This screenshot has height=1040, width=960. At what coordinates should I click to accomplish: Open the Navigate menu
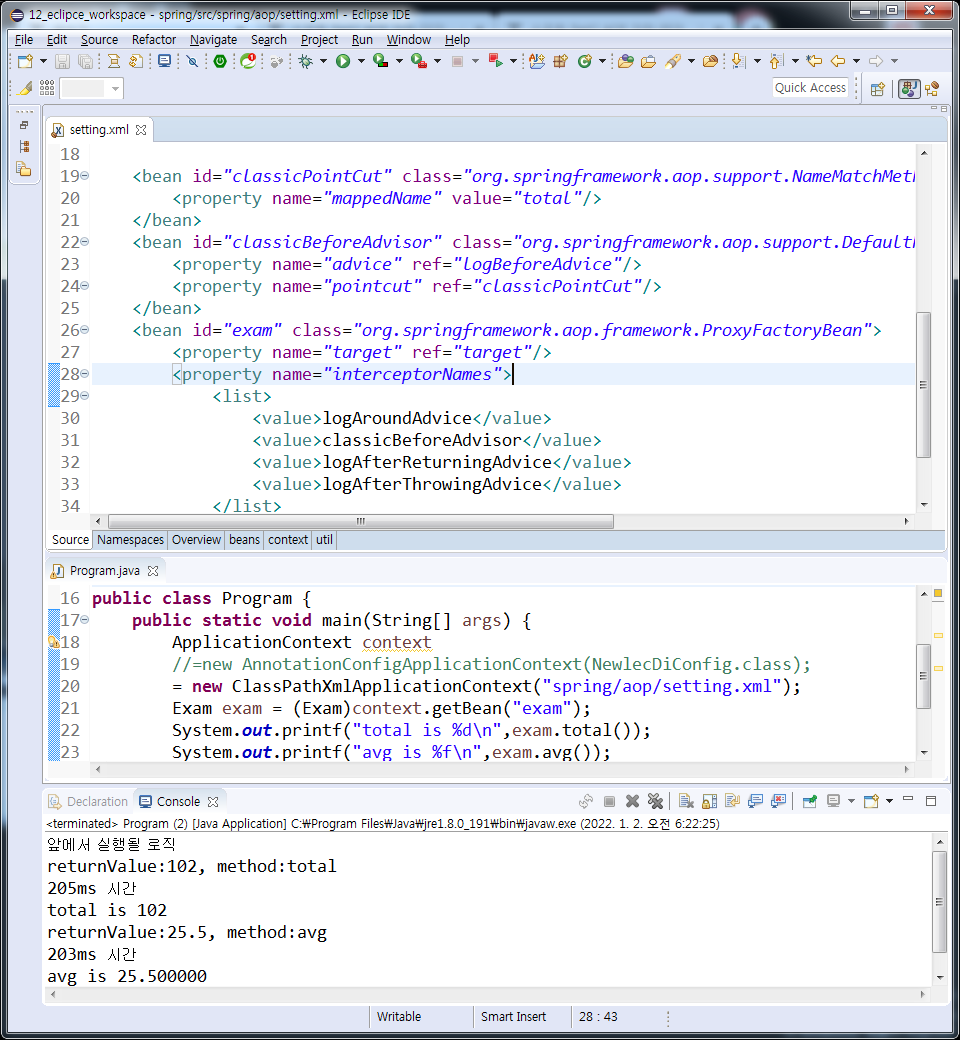click(x=213, y=40)
